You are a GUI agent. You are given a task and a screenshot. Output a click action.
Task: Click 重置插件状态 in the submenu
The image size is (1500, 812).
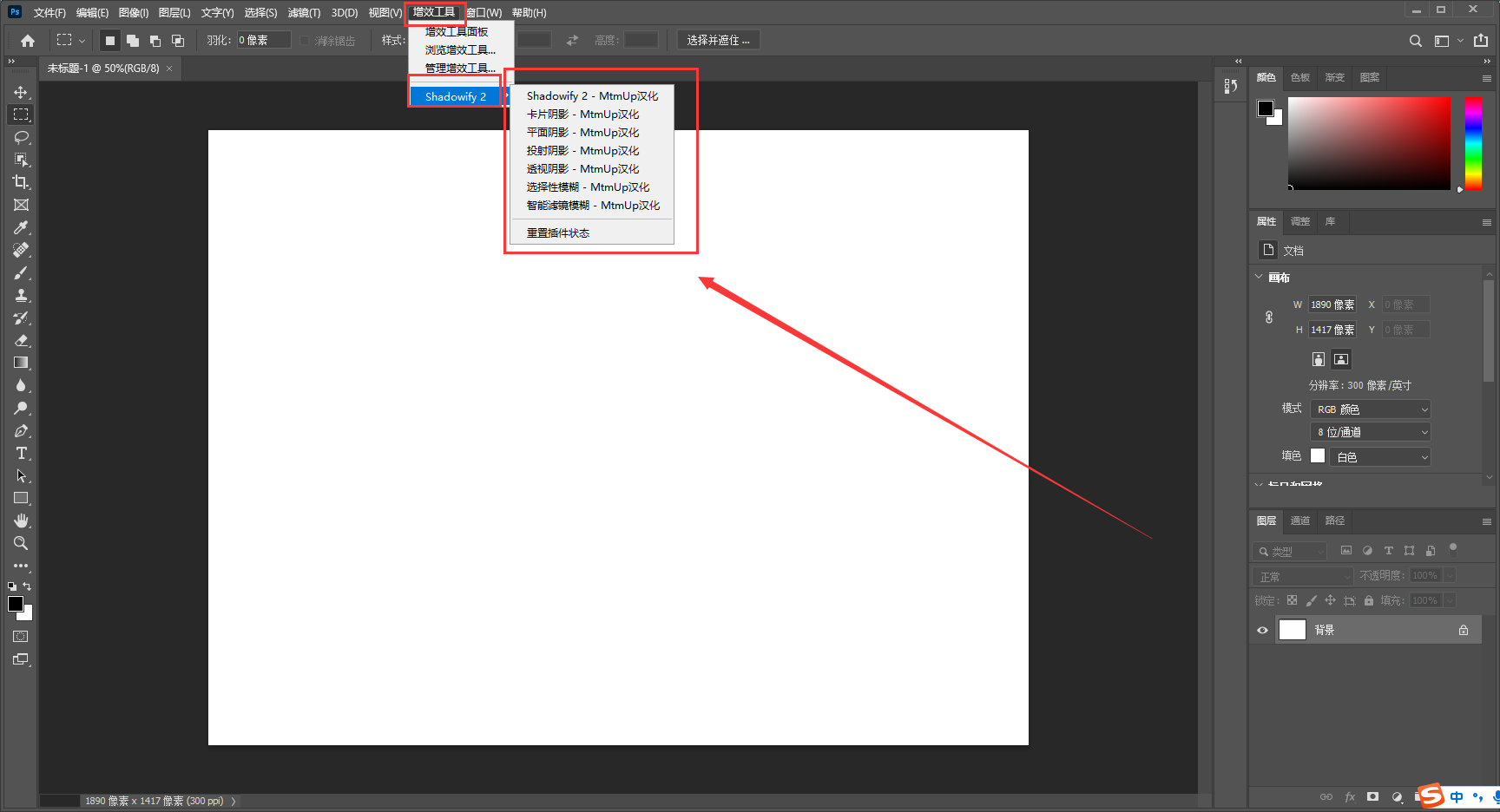(x=558, y=233)
